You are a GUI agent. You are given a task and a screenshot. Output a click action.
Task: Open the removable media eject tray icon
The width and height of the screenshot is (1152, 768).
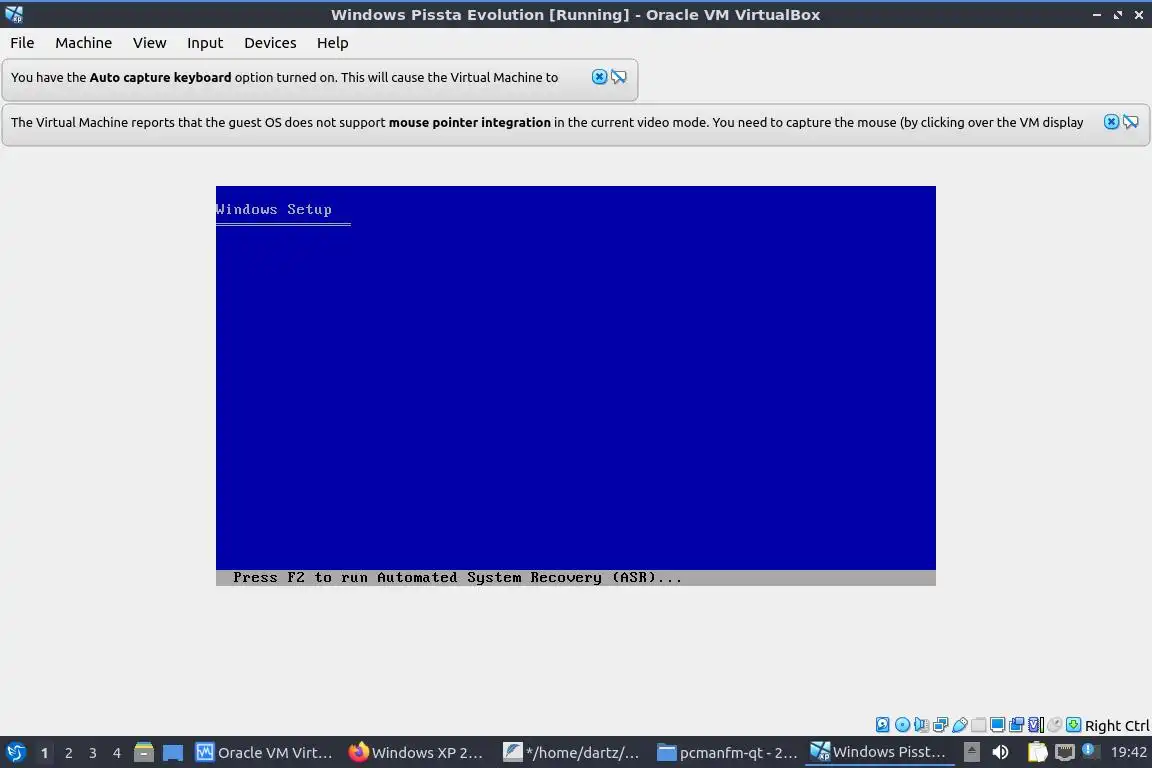coord(972,752)
